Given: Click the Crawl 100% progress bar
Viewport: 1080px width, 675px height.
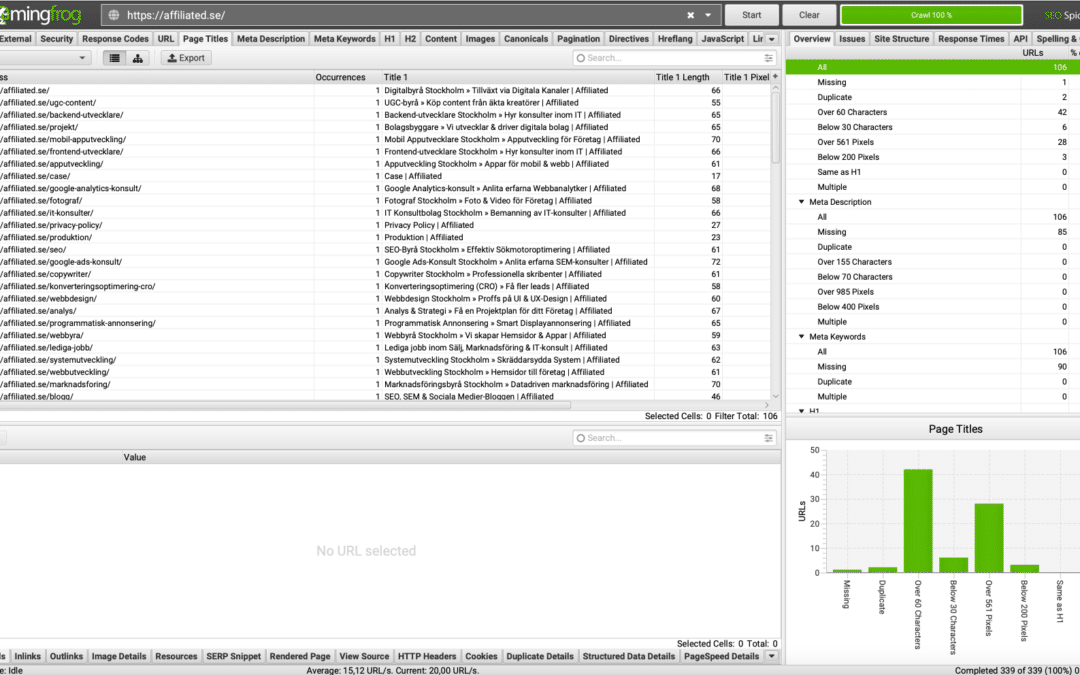Looking at the screenshot, I should (931, 15).
